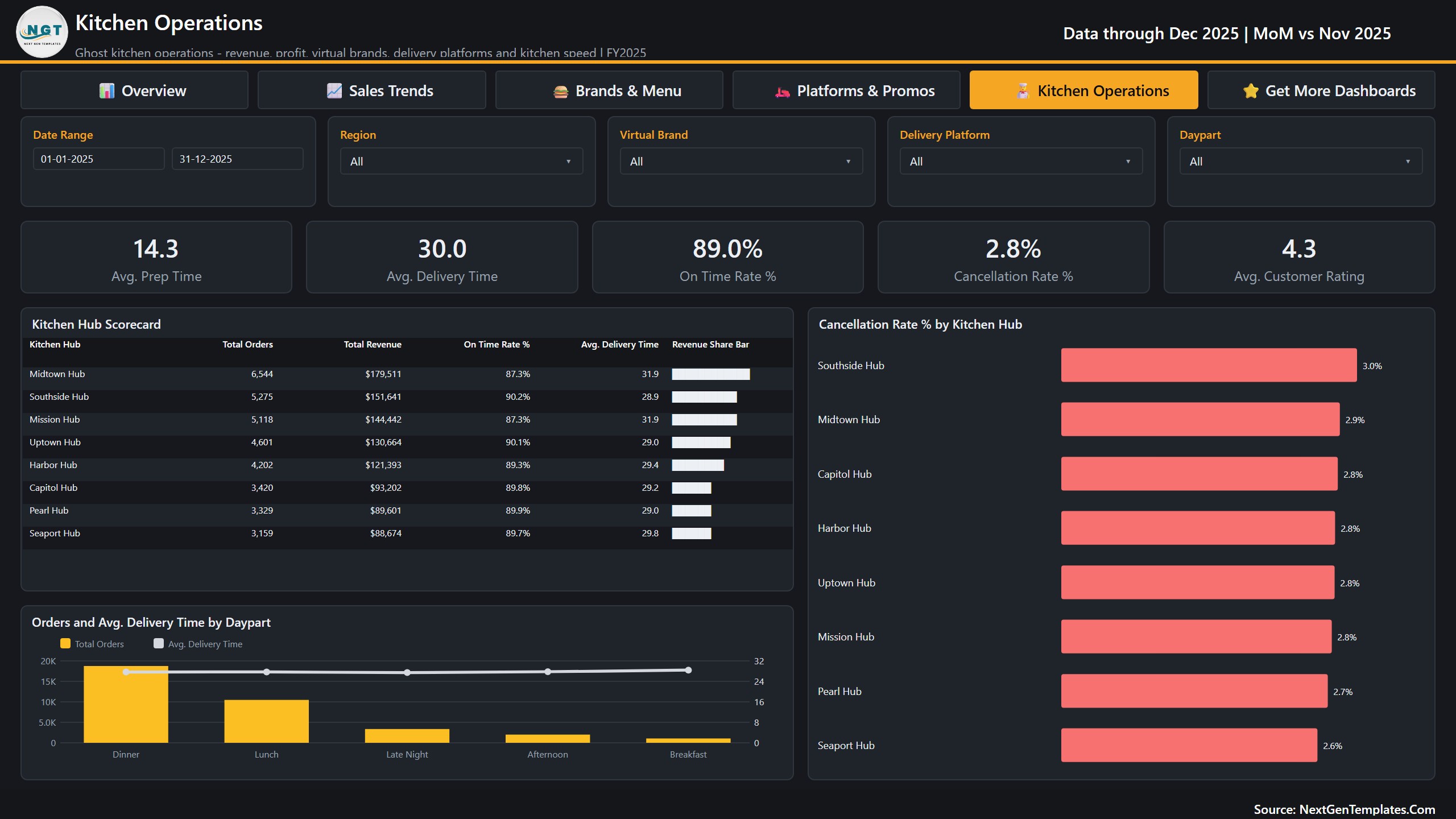Select the Avg. Customer Rating KPI card

tap(1300, 257)
